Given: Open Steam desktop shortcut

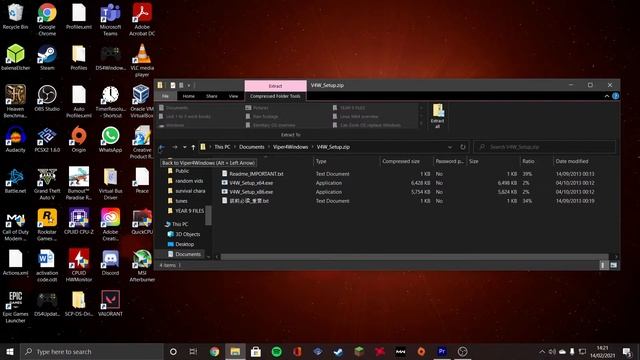Looking at the screenshot, I should (x=47, y=58).
